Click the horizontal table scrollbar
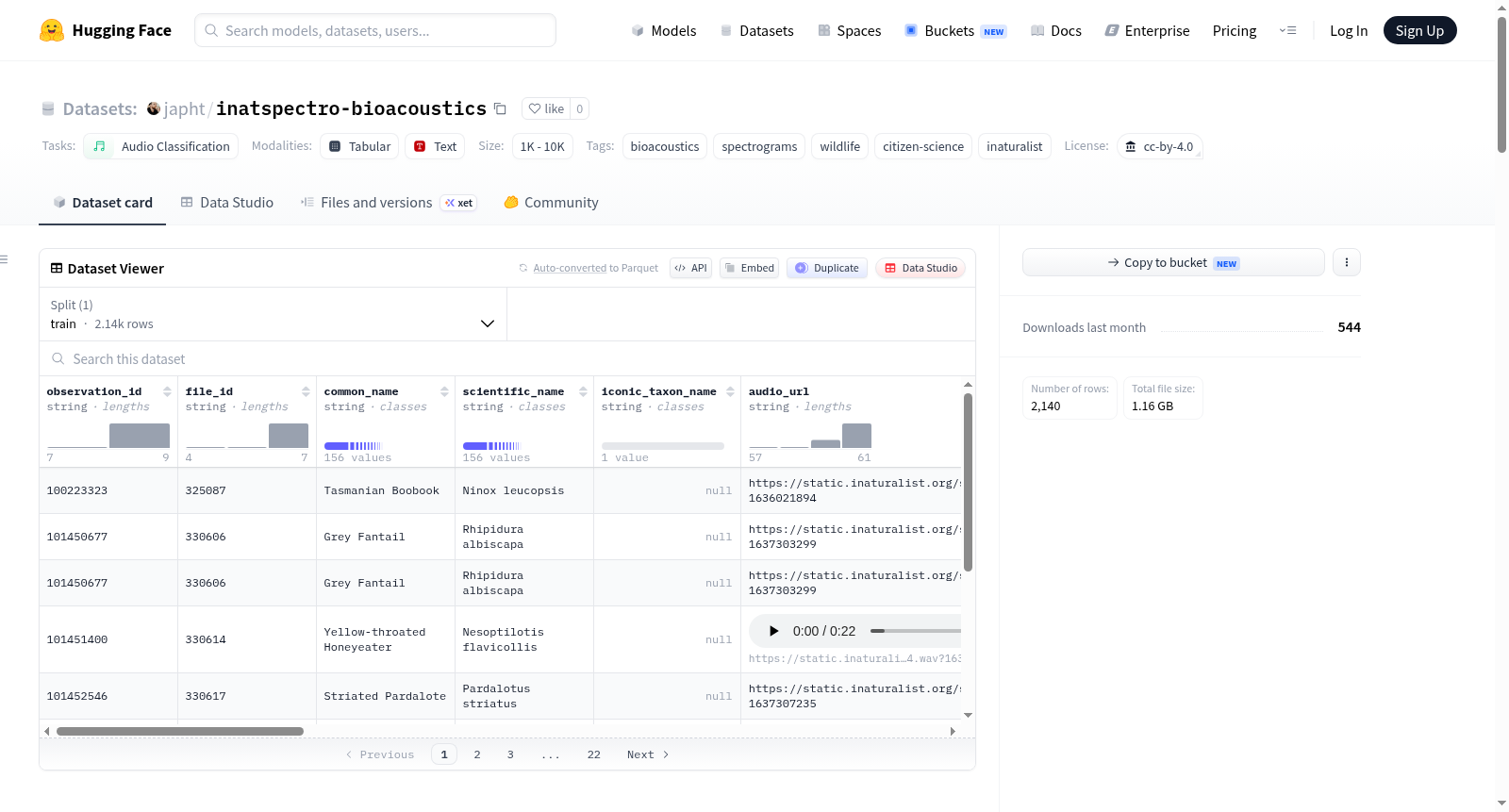Viewport: 1509px width, 812px height. pos(180,731)
